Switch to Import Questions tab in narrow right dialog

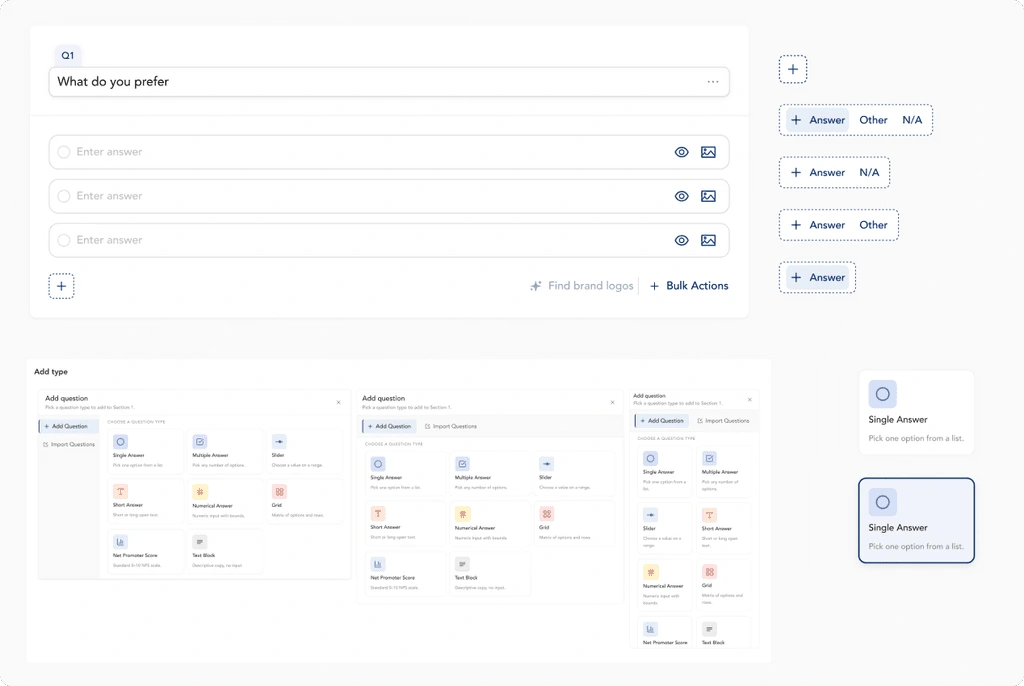tap(723, 421)
